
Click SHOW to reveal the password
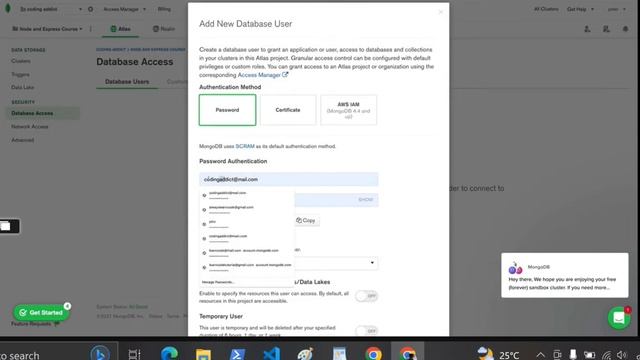(x=366, y=200)
